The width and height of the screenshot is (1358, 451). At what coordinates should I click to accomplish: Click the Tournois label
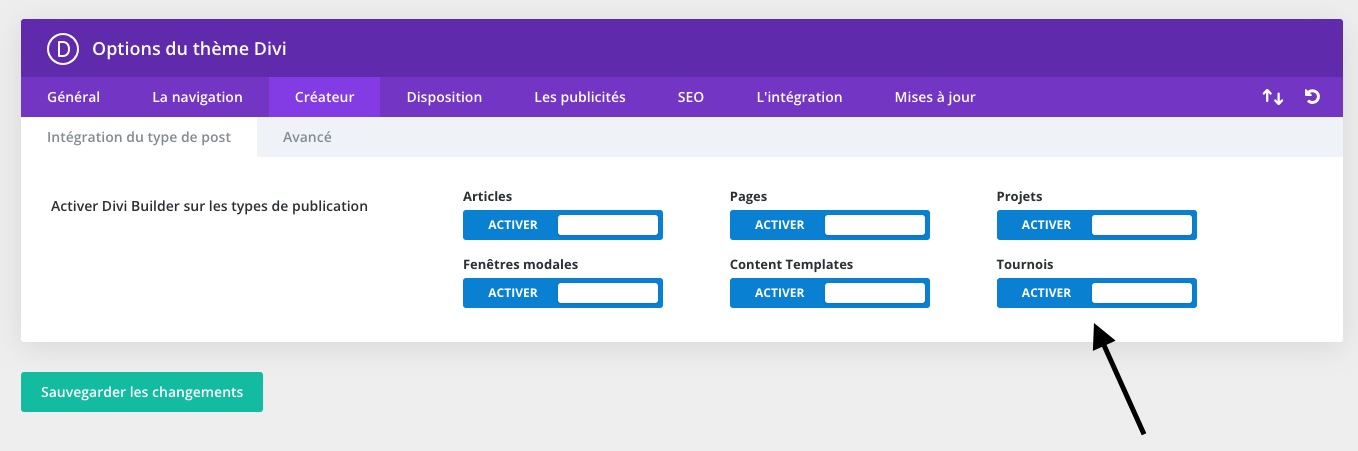1025,265
